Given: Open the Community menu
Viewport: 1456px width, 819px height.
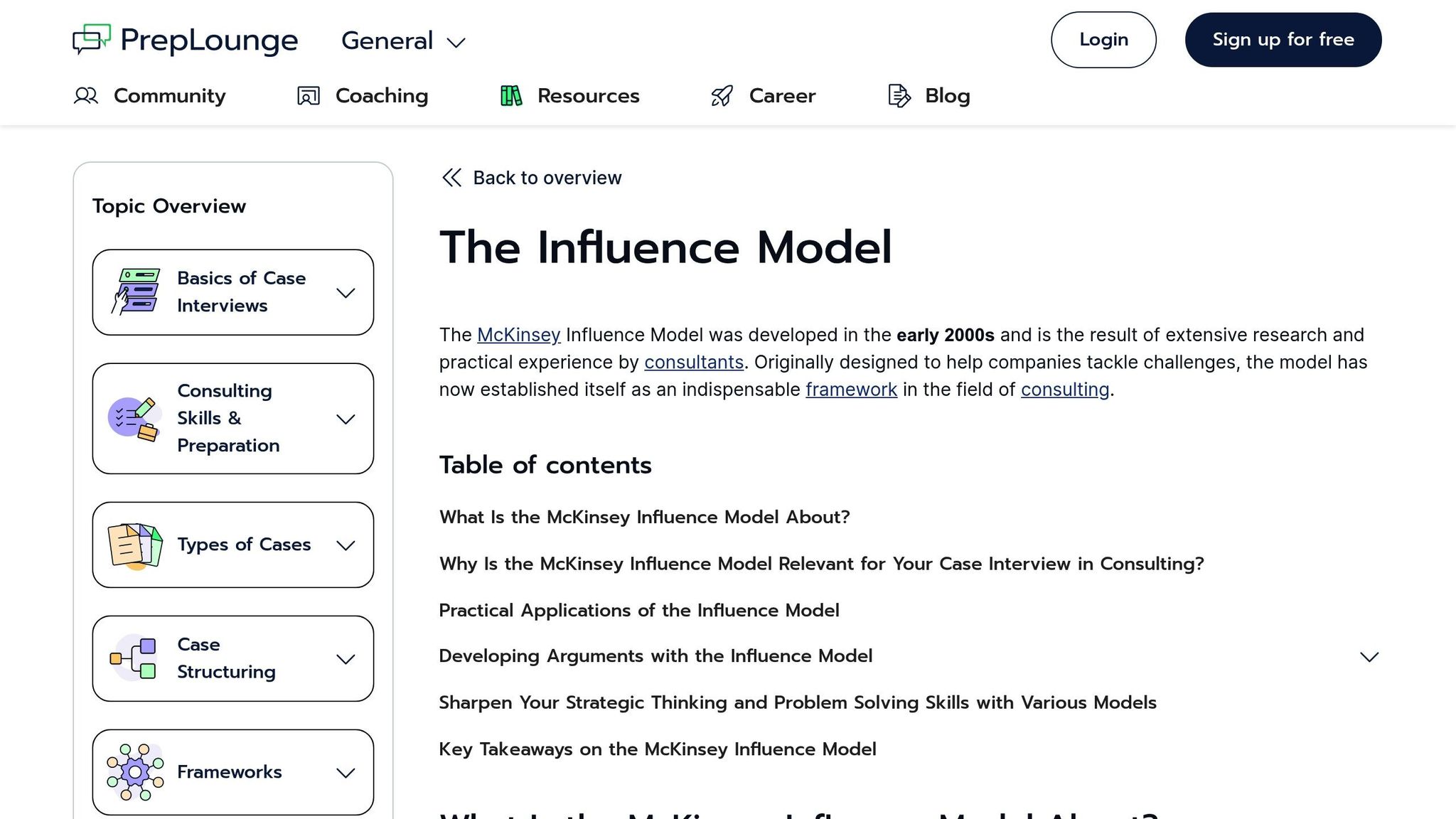Looking at the screenshot, I should [149, 96].
